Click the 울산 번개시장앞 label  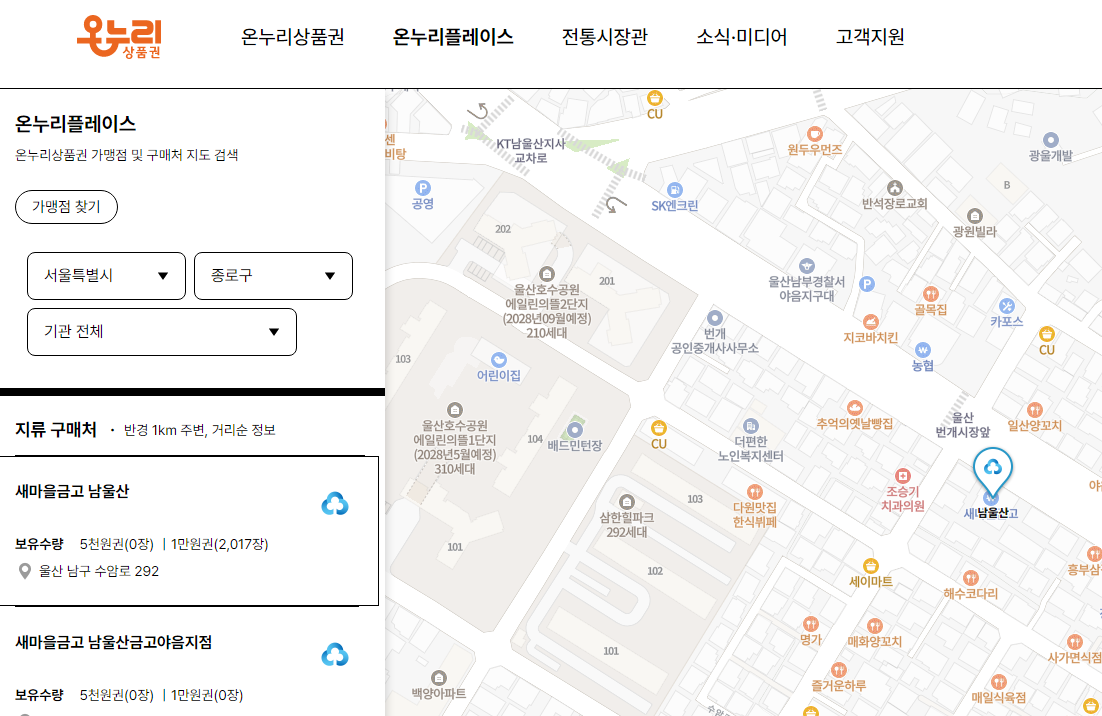(963, 425)
